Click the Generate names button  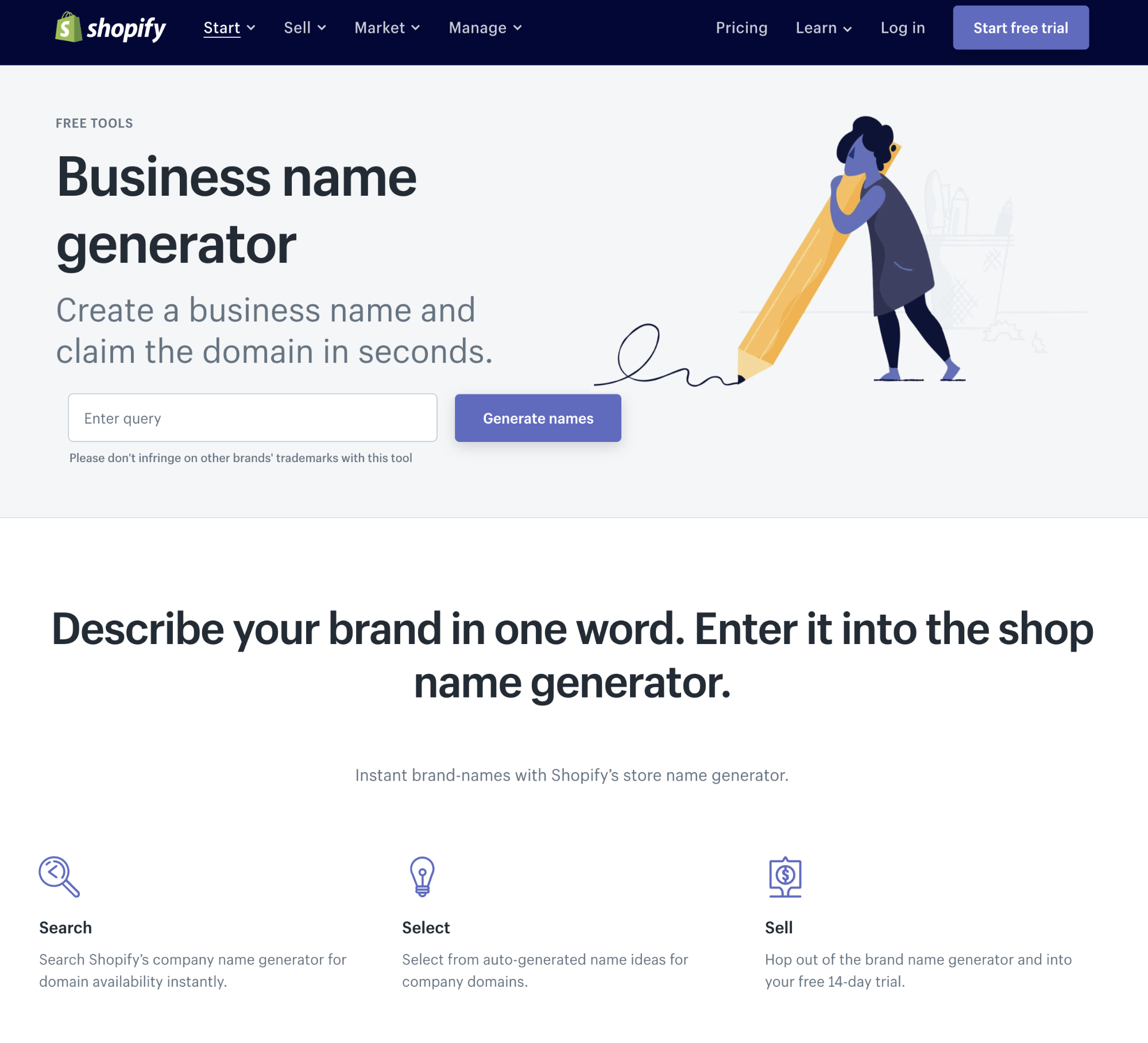click(537, 418)
